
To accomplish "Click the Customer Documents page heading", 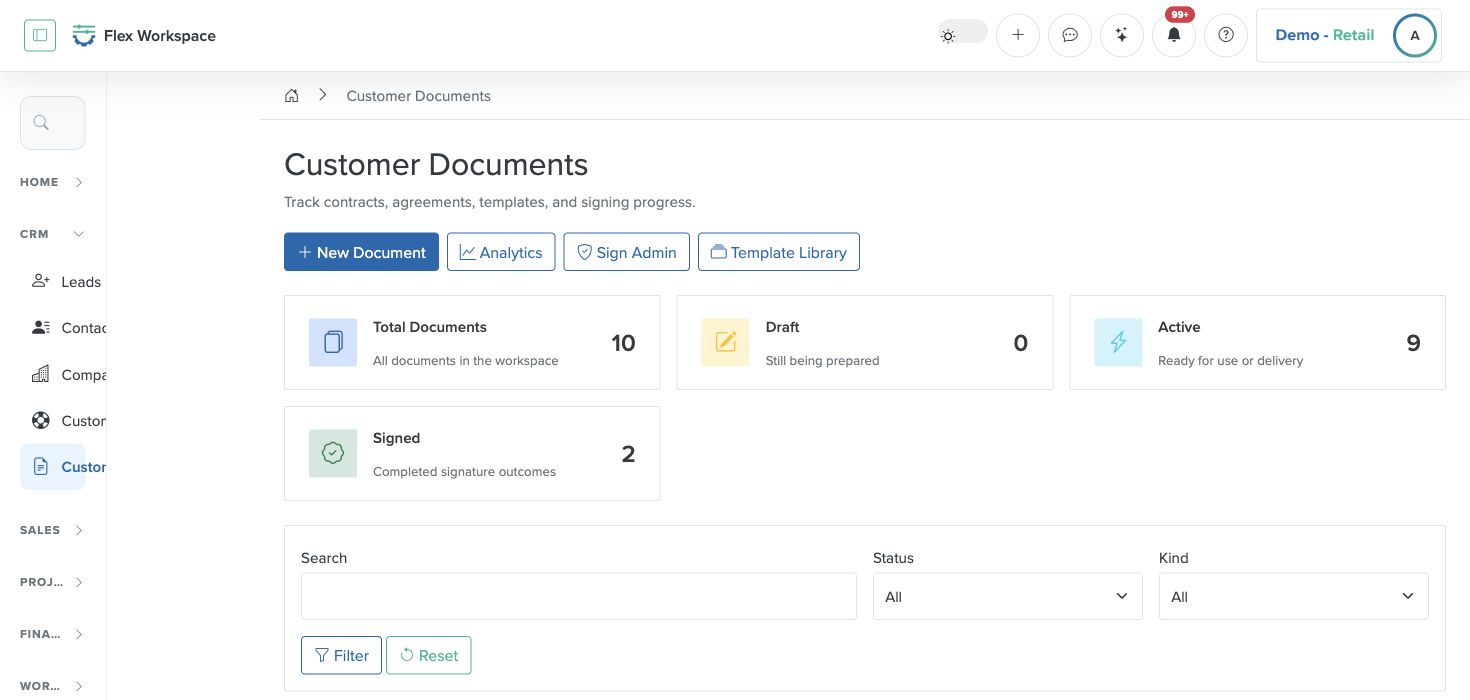I will (x=436, y=164).
